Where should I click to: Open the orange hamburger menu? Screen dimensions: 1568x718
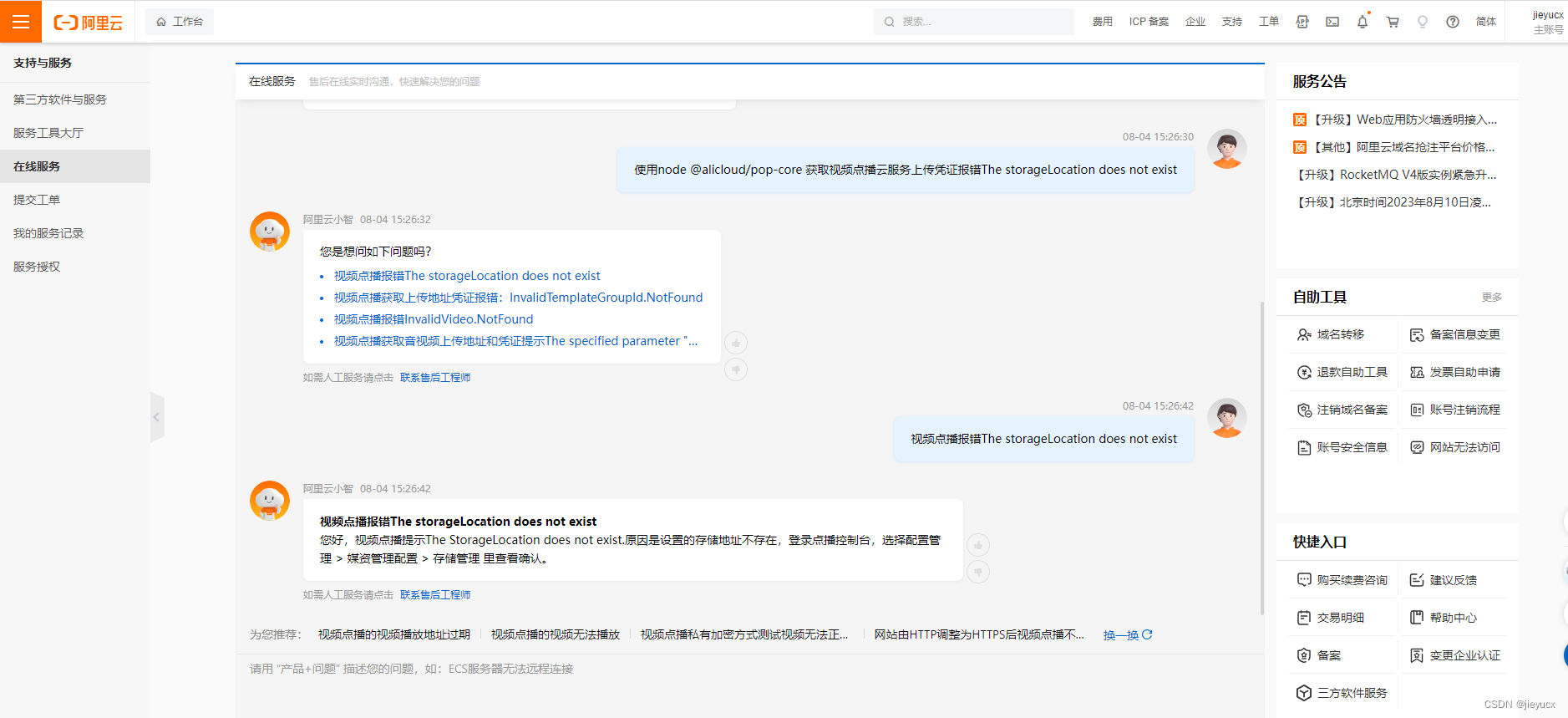(21, 22)
